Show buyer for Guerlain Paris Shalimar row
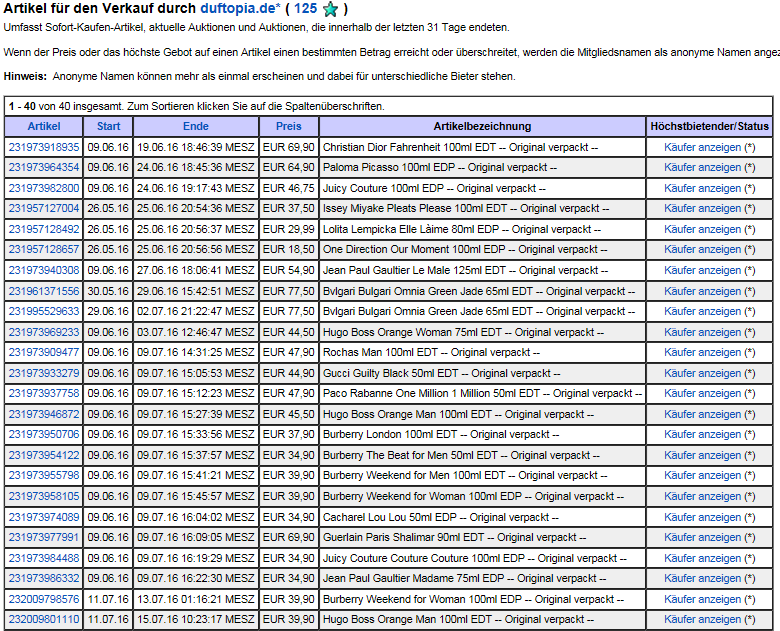Viewport: 780px width, 631px height. pos(702,537)
